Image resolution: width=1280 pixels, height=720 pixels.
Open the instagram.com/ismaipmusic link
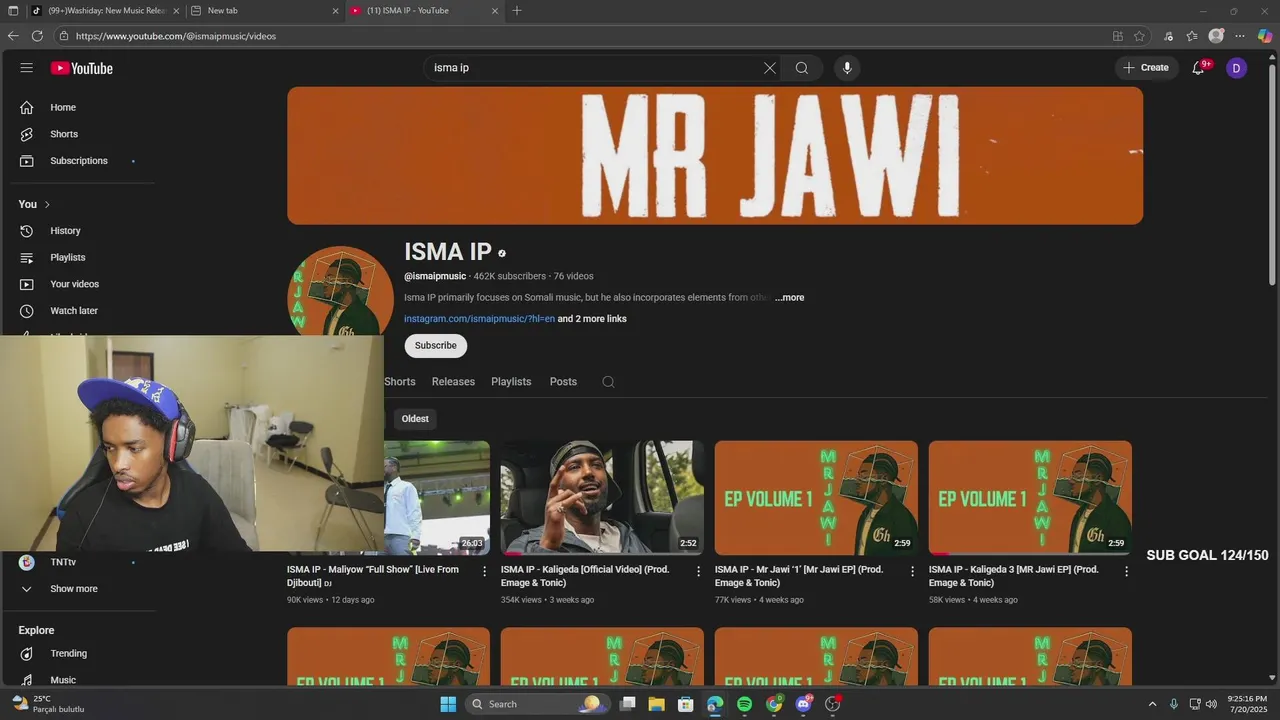click(x=479, y=319)
